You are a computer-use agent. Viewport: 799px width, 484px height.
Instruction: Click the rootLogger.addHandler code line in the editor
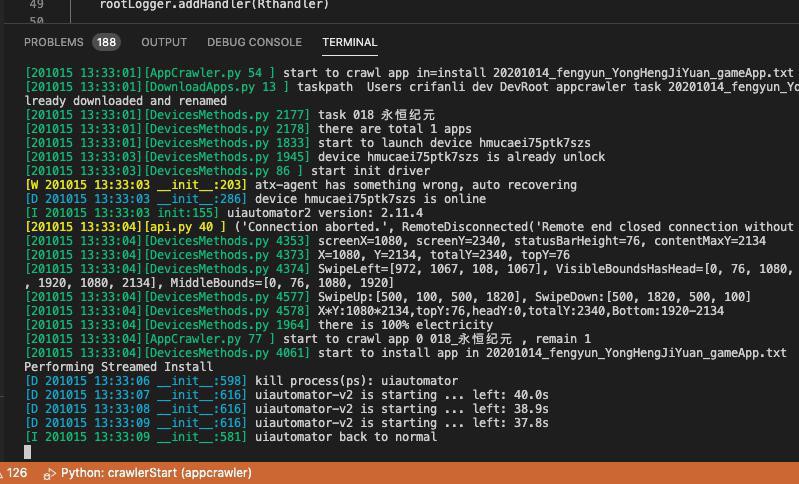[x=215, y=5]
